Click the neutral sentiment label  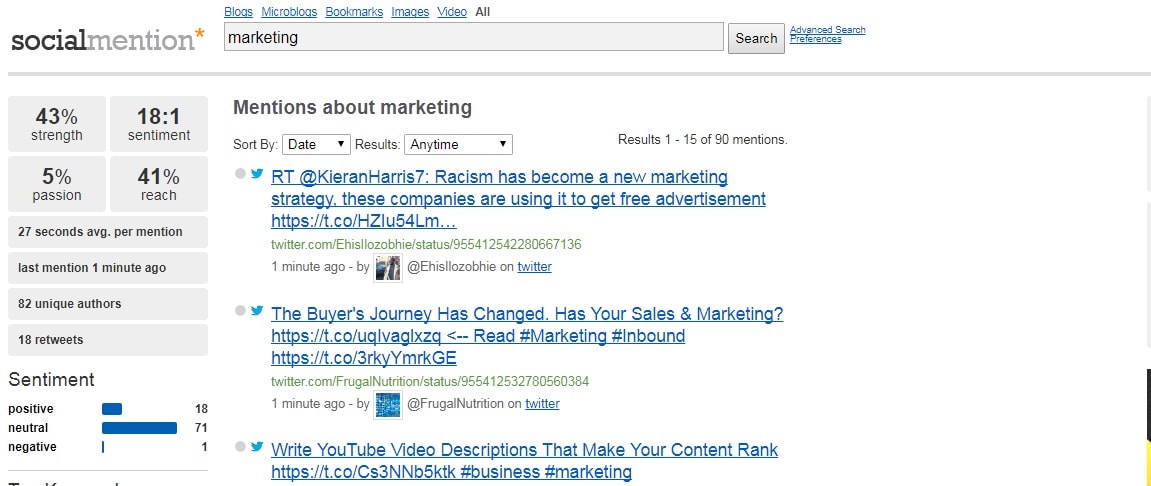(x=28, y=428)
